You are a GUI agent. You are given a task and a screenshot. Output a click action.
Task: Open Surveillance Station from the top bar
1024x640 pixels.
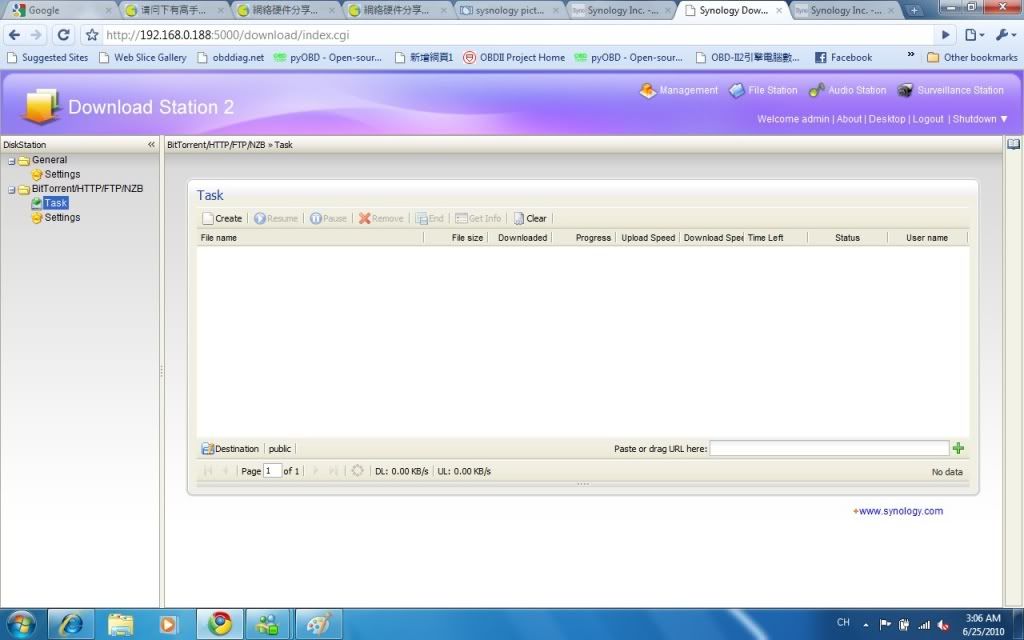950,90
